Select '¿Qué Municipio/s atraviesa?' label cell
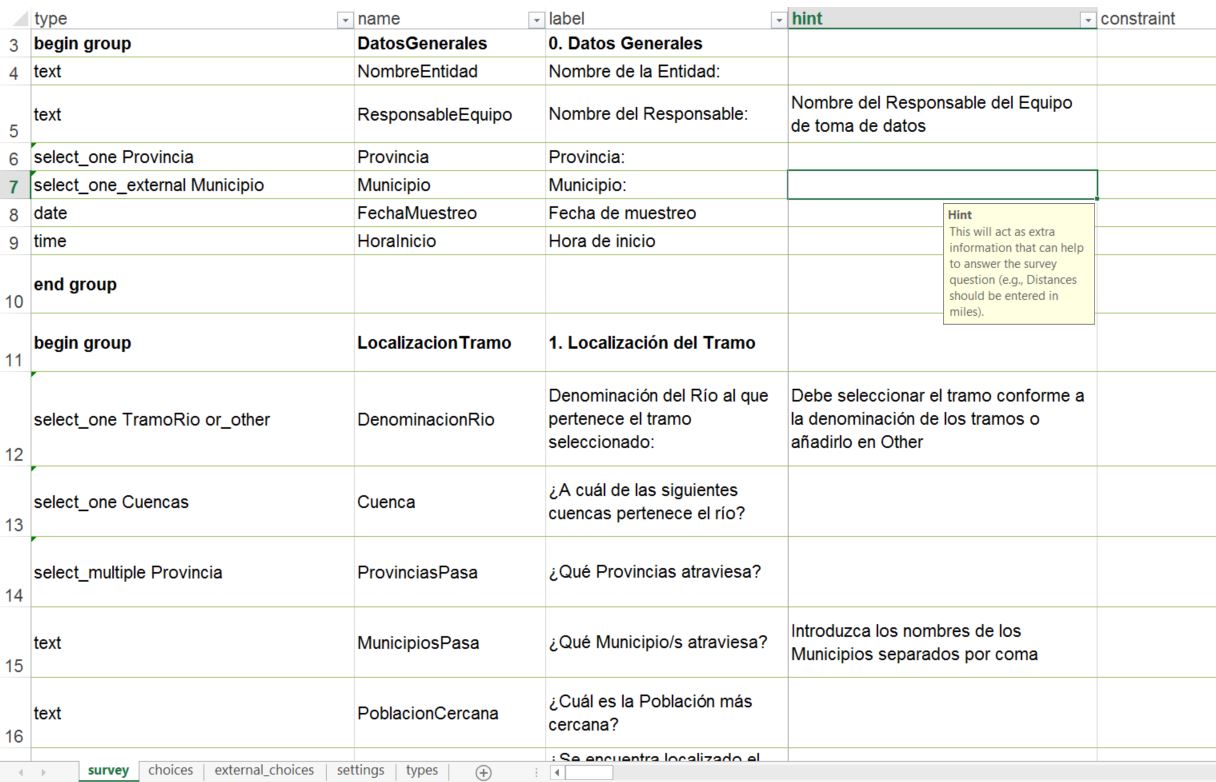This screenshot has width=1216, height=782. point(667,643)
